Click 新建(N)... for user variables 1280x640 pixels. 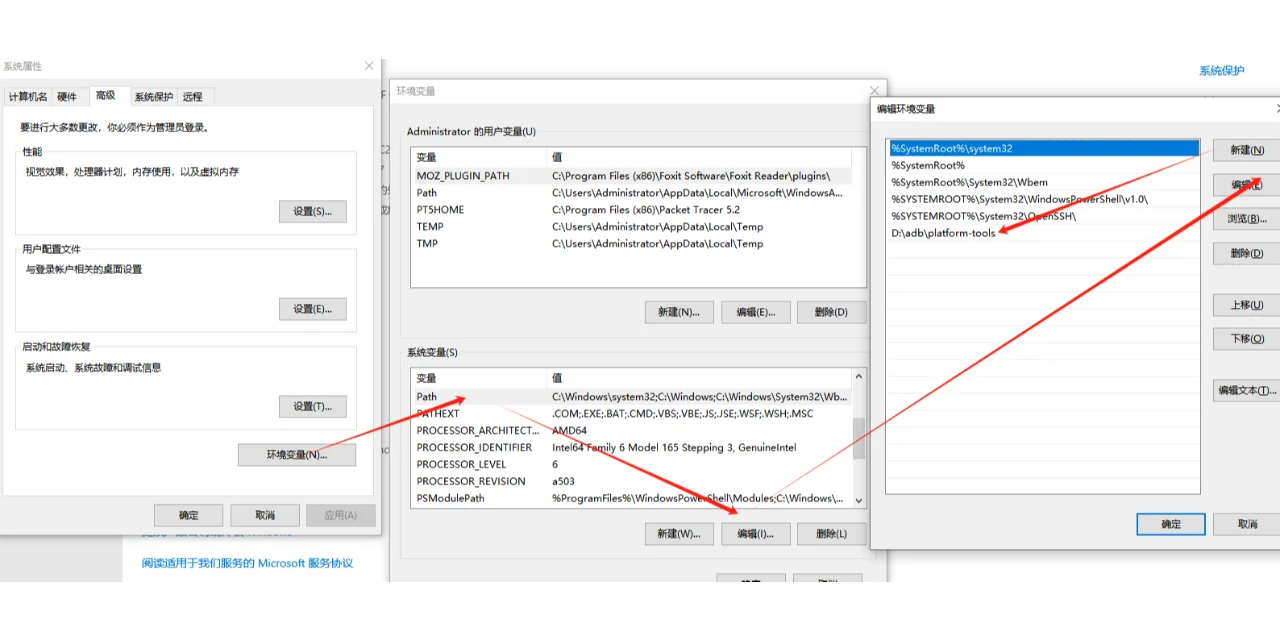pos(679,312)
